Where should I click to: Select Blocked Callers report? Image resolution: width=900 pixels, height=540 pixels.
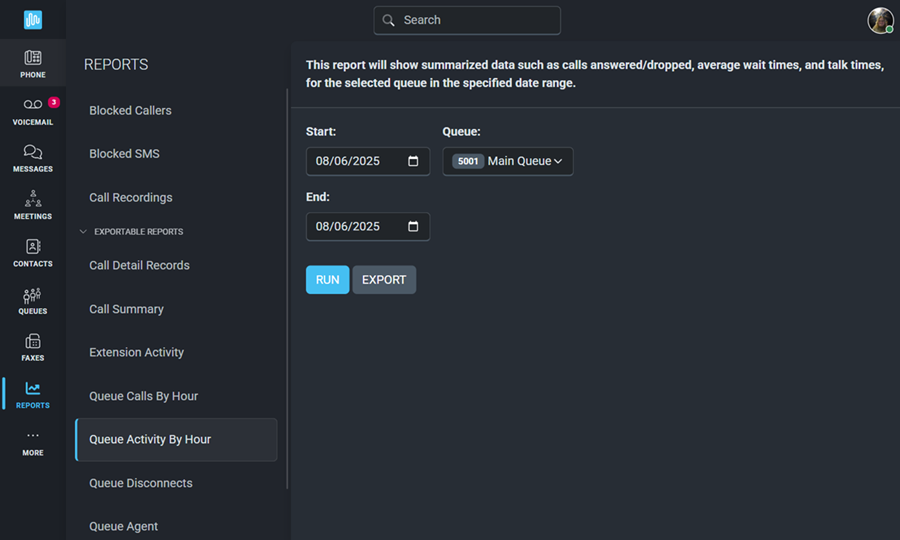pyautogui.click(x=130, y=110)
